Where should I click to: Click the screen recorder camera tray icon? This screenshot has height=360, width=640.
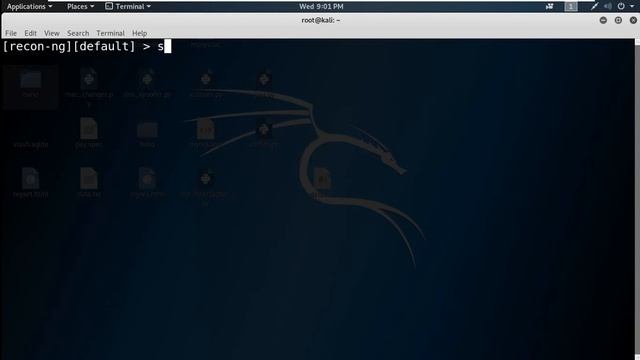click(x=549, y=6)
